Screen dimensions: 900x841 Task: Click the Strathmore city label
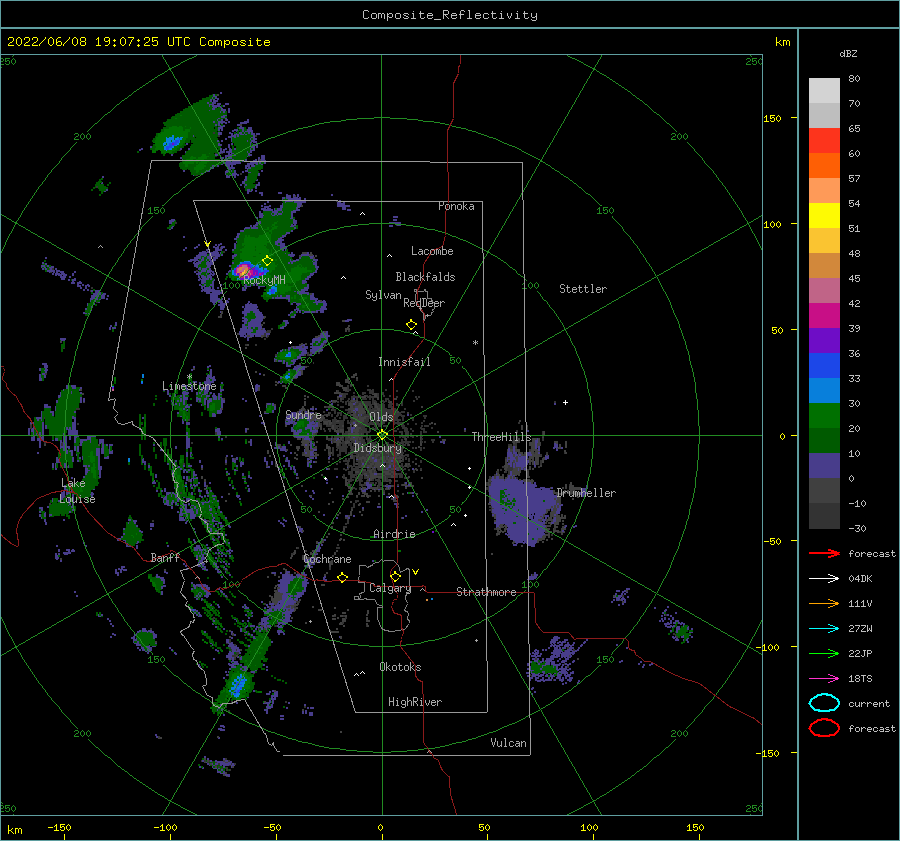[486, 592]
